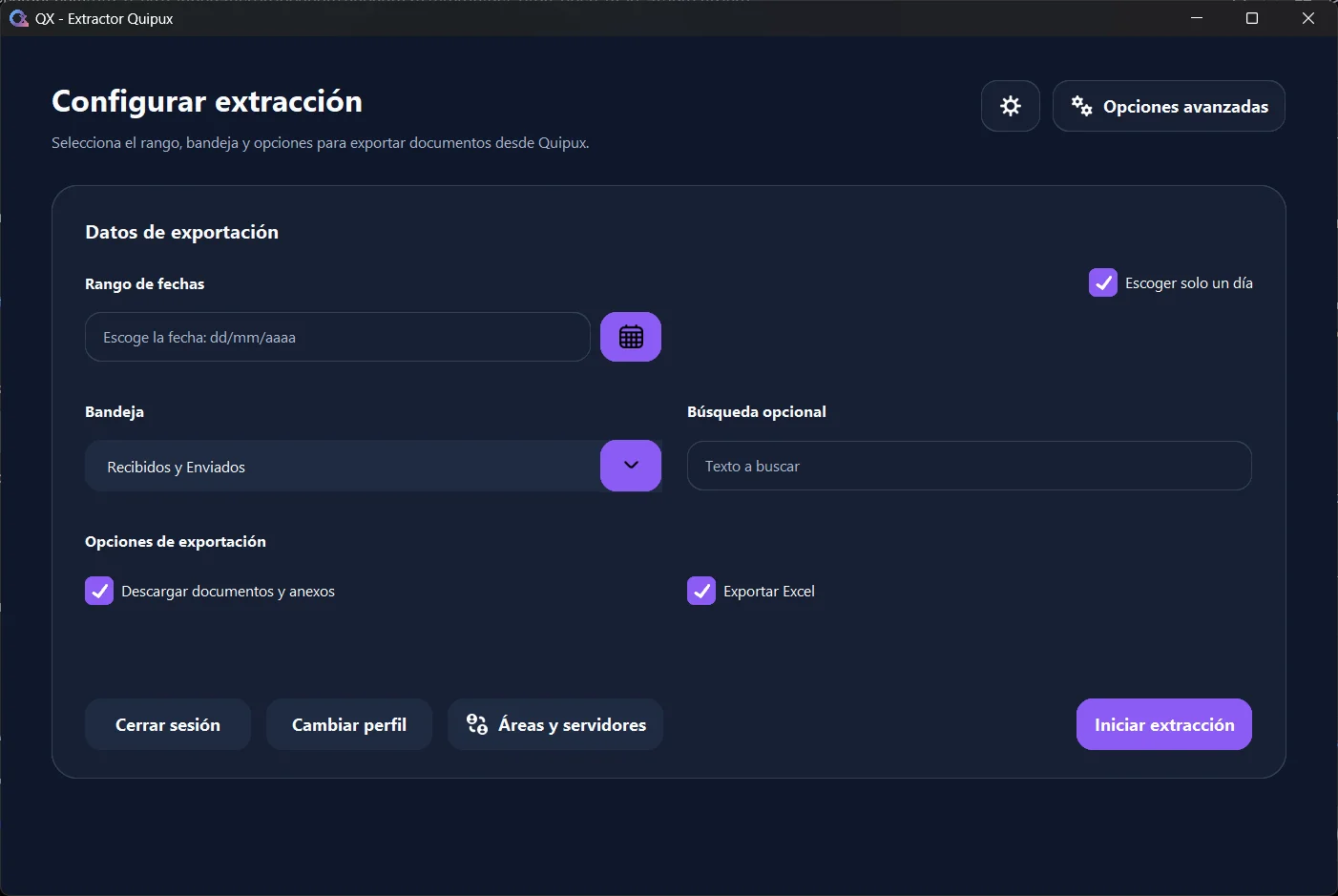Click the Texto a buscar search field
Image resolution: width=1338 pixels, height=896 pixels.
click(970, 466)
